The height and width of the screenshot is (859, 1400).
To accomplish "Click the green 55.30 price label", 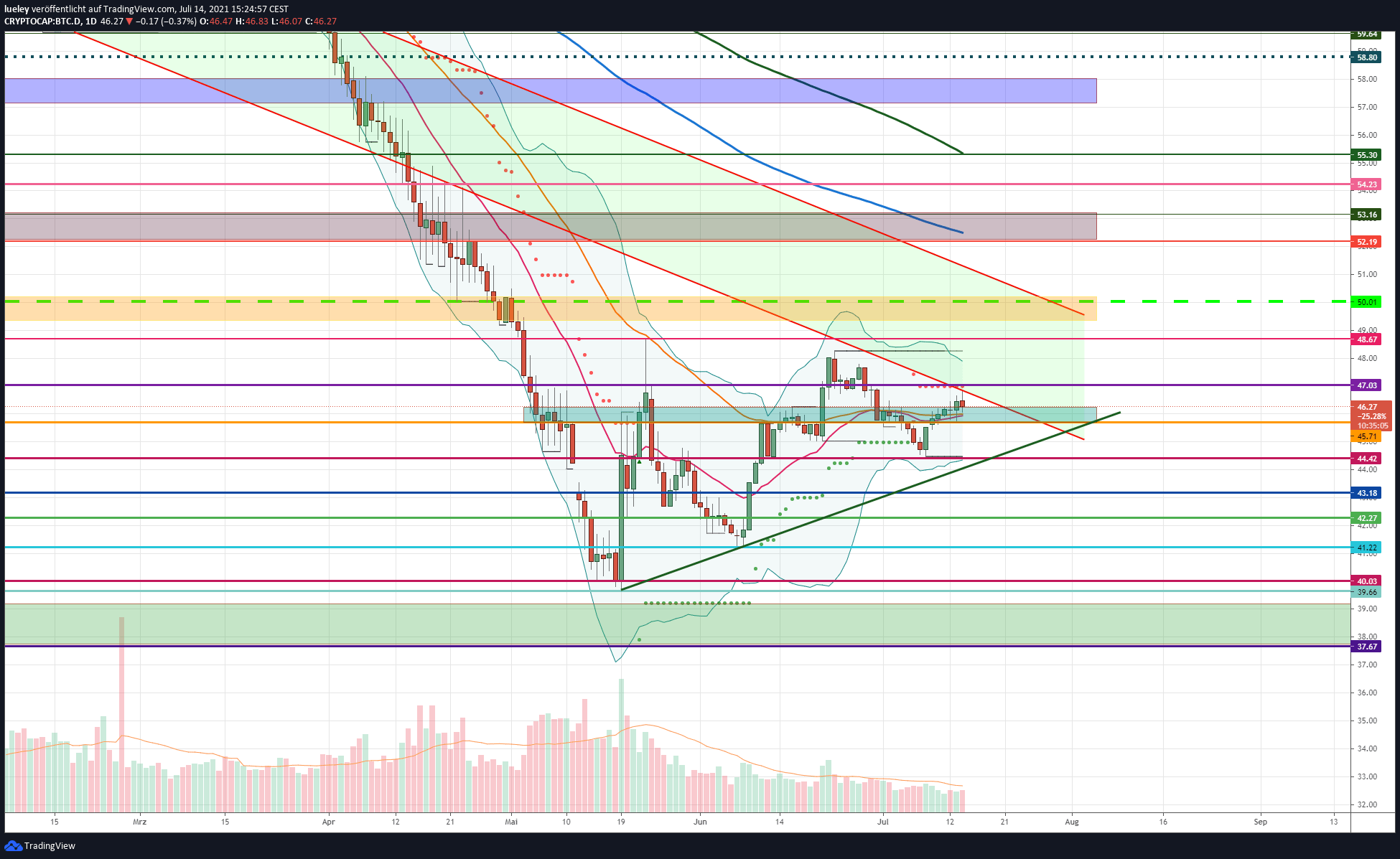I will point(1367,155).
